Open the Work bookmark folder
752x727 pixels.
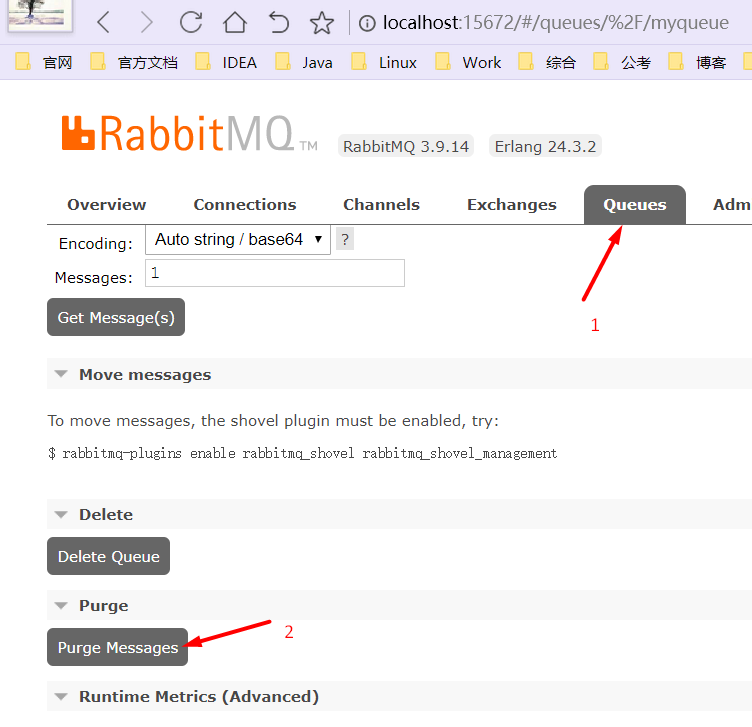click(468, 62)
